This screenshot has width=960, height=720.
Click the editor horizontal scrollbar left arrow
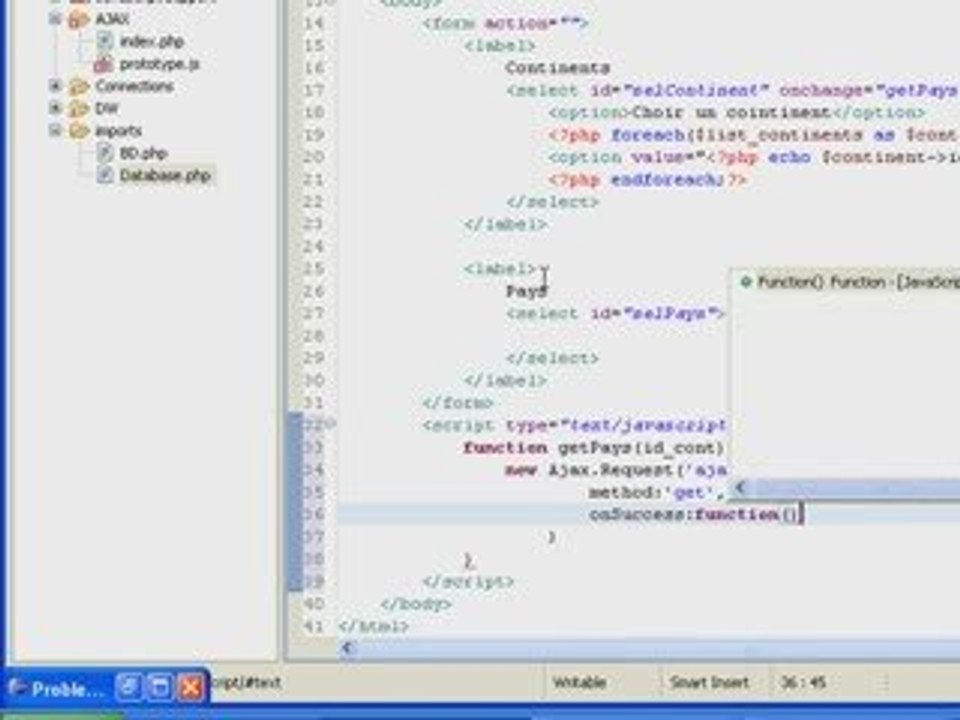click(347, 647)
